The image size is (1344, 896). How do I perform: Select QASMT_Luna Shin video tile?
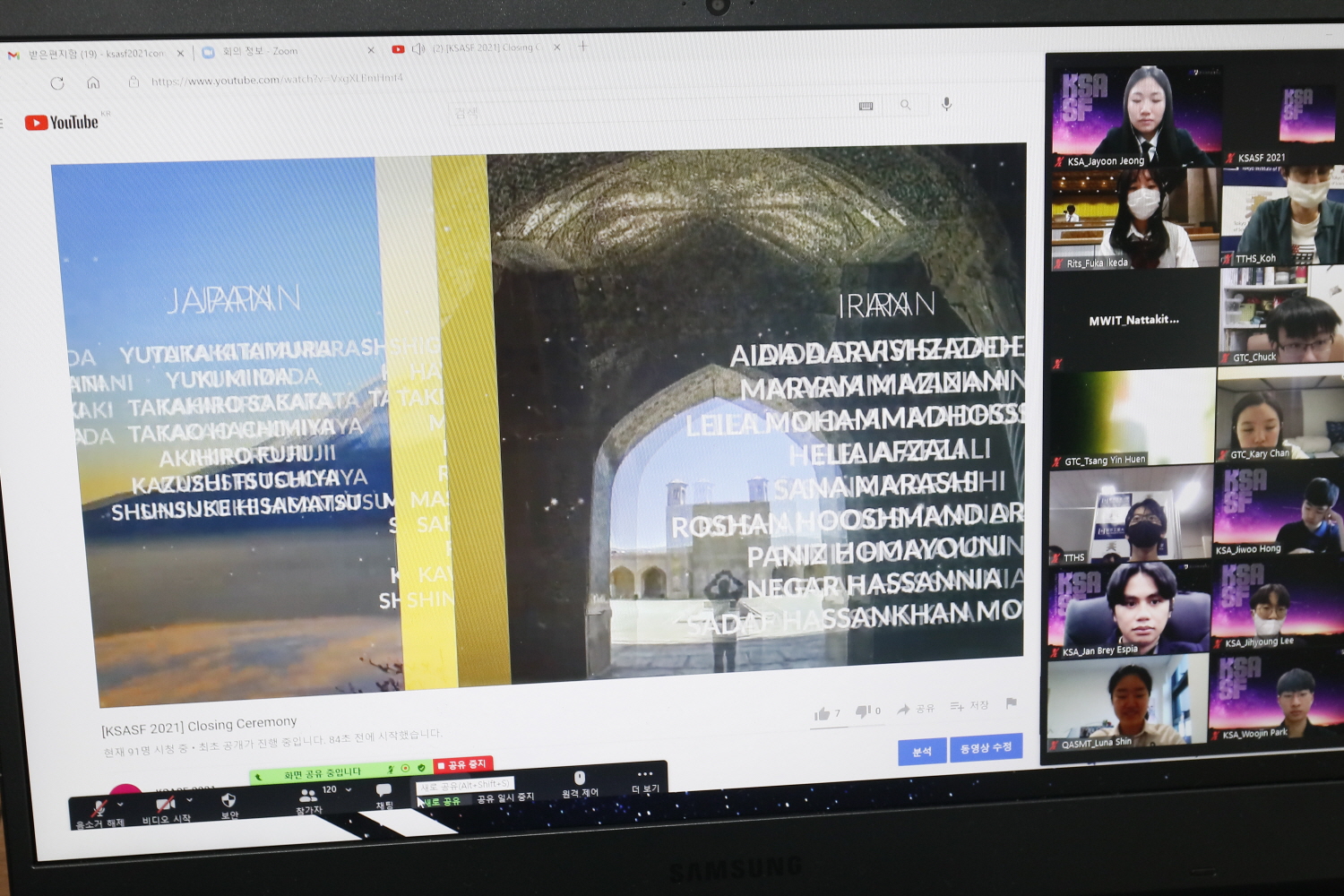(1127, 703)
